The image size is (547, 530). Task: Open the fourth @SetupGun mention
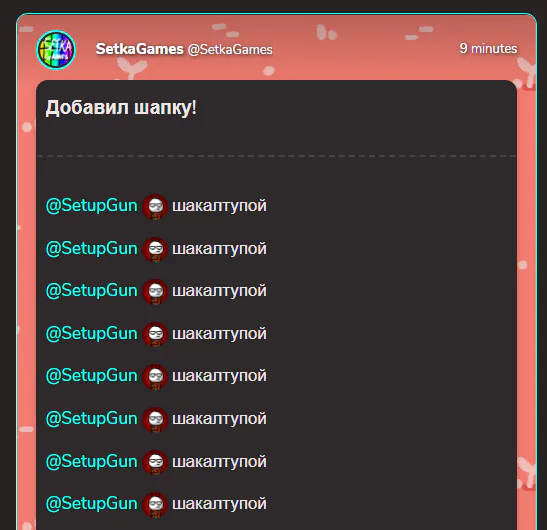click(92, 334)
